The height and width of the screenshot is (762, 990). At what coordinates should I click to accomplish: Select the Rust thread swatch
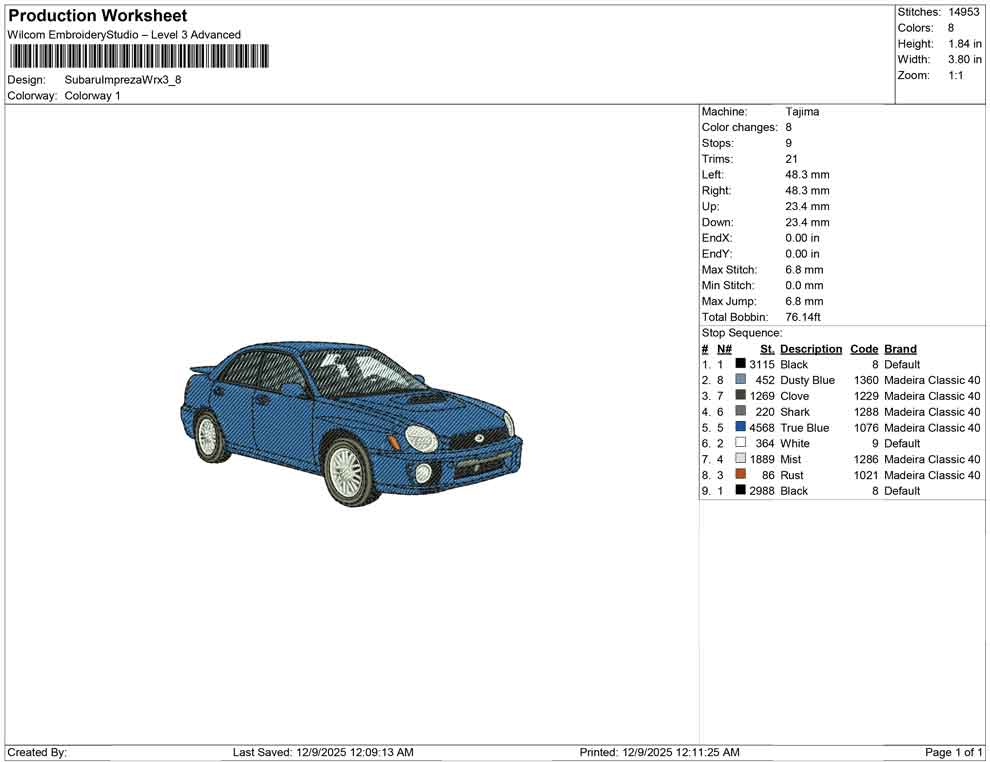point(740,475)
